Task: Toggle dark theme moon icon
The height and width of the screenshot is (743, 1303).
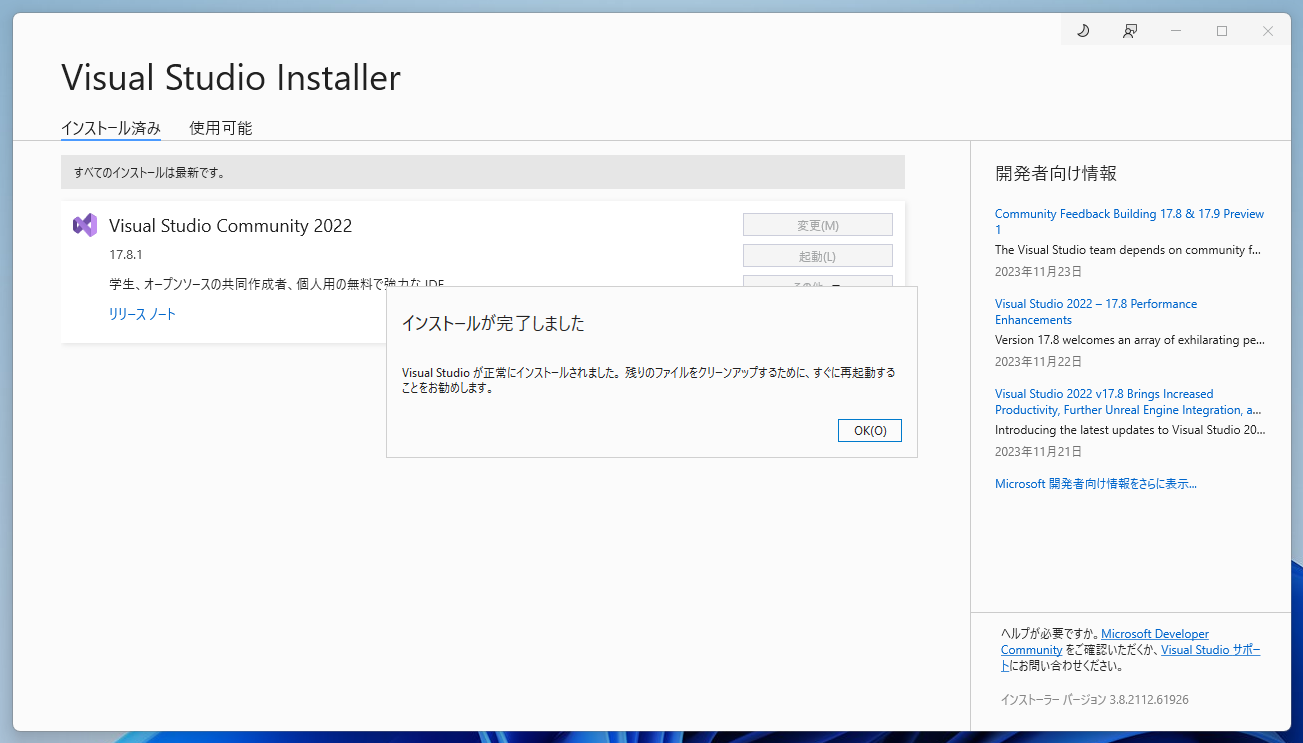Action: tap(1083, 31)
